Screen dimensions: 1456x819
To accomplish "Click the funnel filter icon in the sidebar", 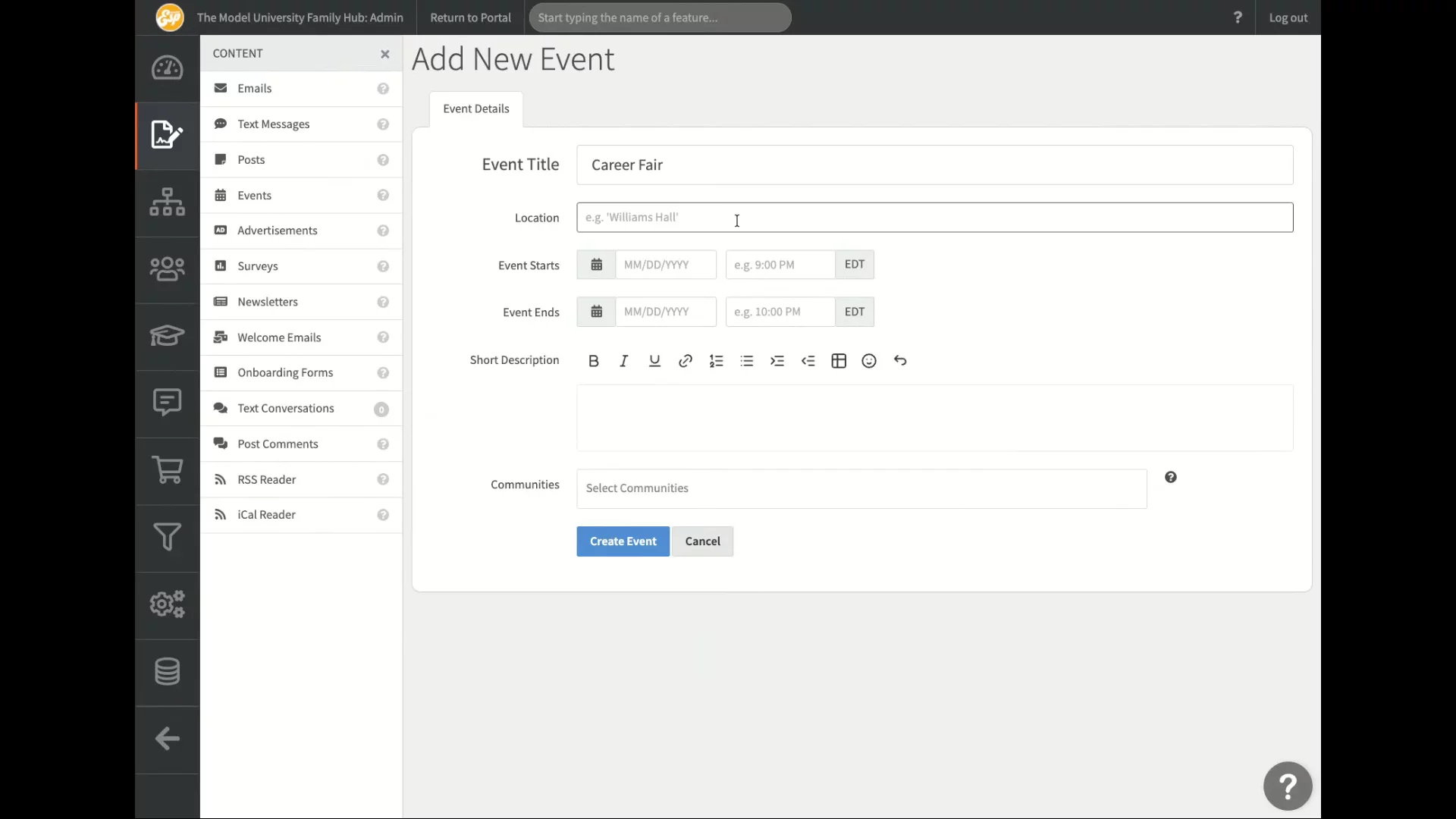I will point(167,537).
